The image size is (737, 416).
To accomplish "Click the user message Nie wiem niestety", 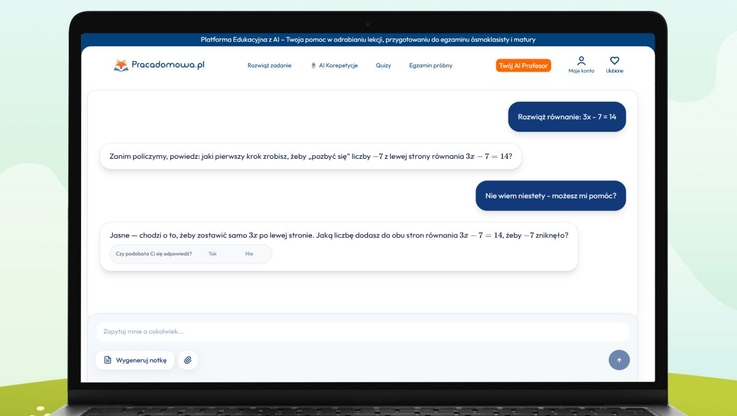I will pos(550,196).
